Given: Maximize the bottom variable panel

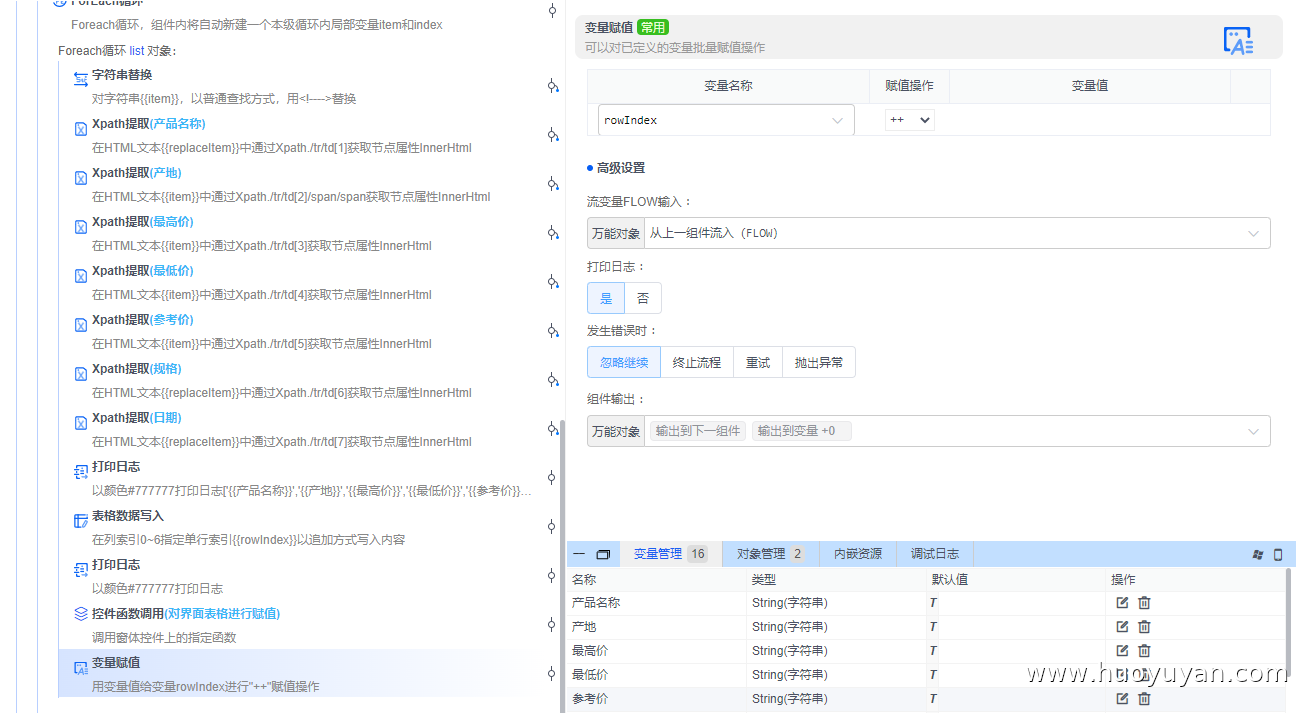Looking at the screenshot, I should (603, 554).
